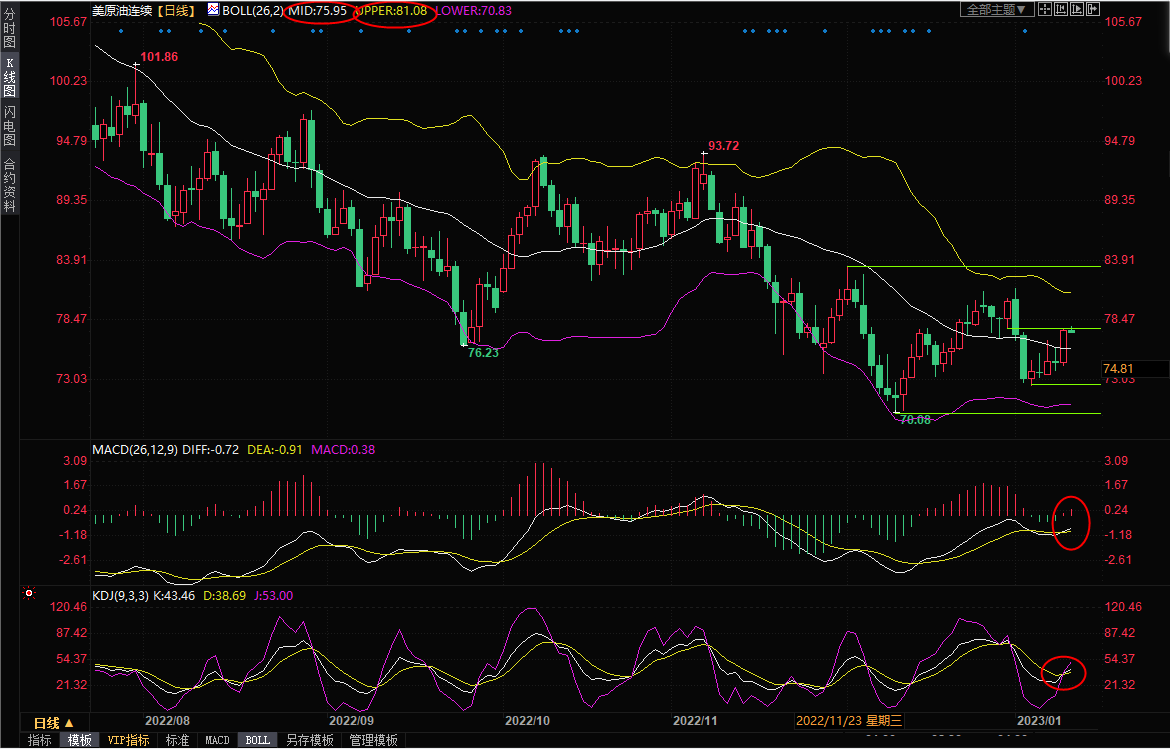1170x749 pixels.
Task: Open the VIP指标 tab
Action: click(x=129, y=741)
